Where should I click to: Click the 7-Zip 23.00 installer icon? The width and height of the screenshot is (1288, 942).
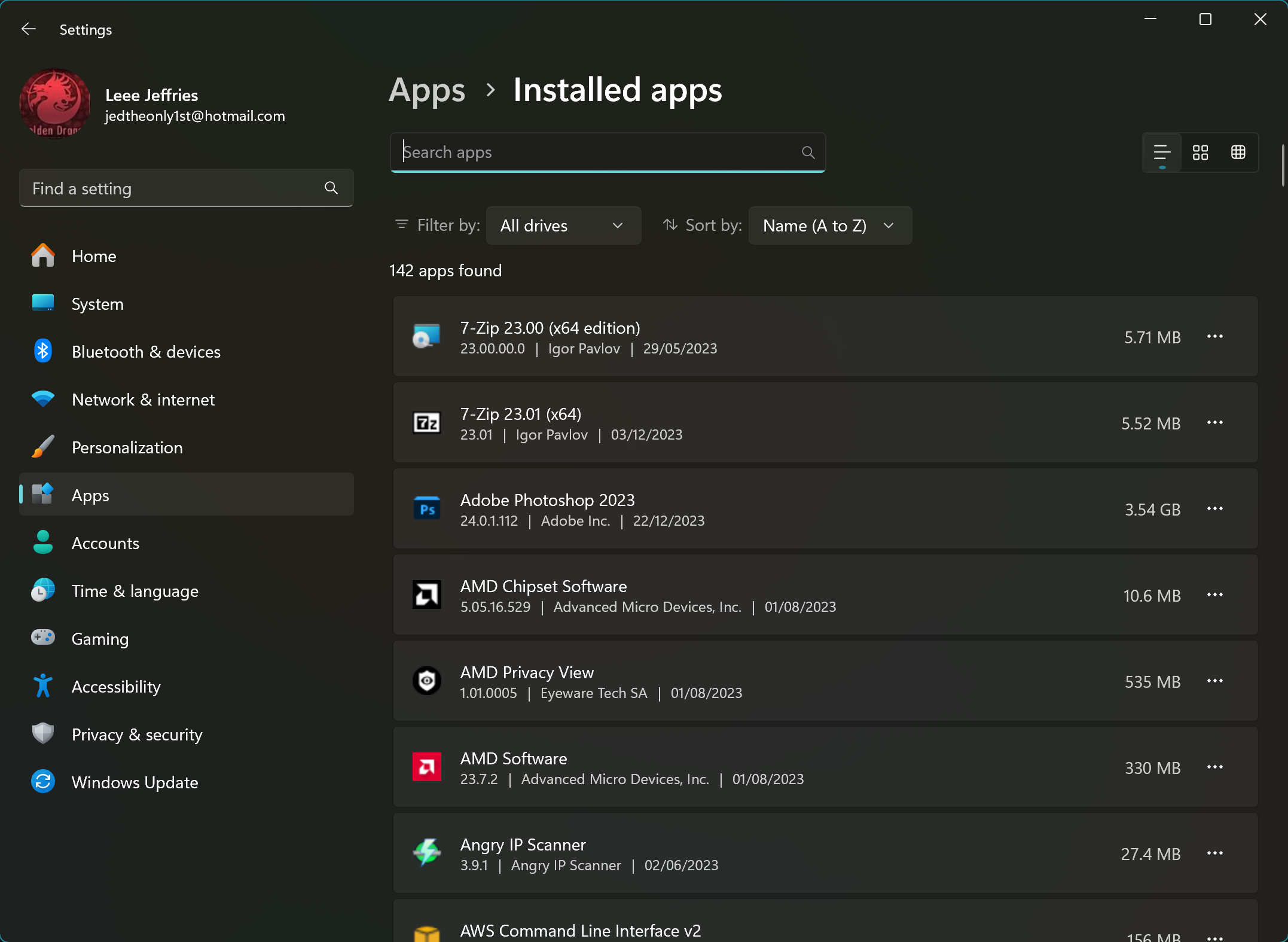point(427,337)
